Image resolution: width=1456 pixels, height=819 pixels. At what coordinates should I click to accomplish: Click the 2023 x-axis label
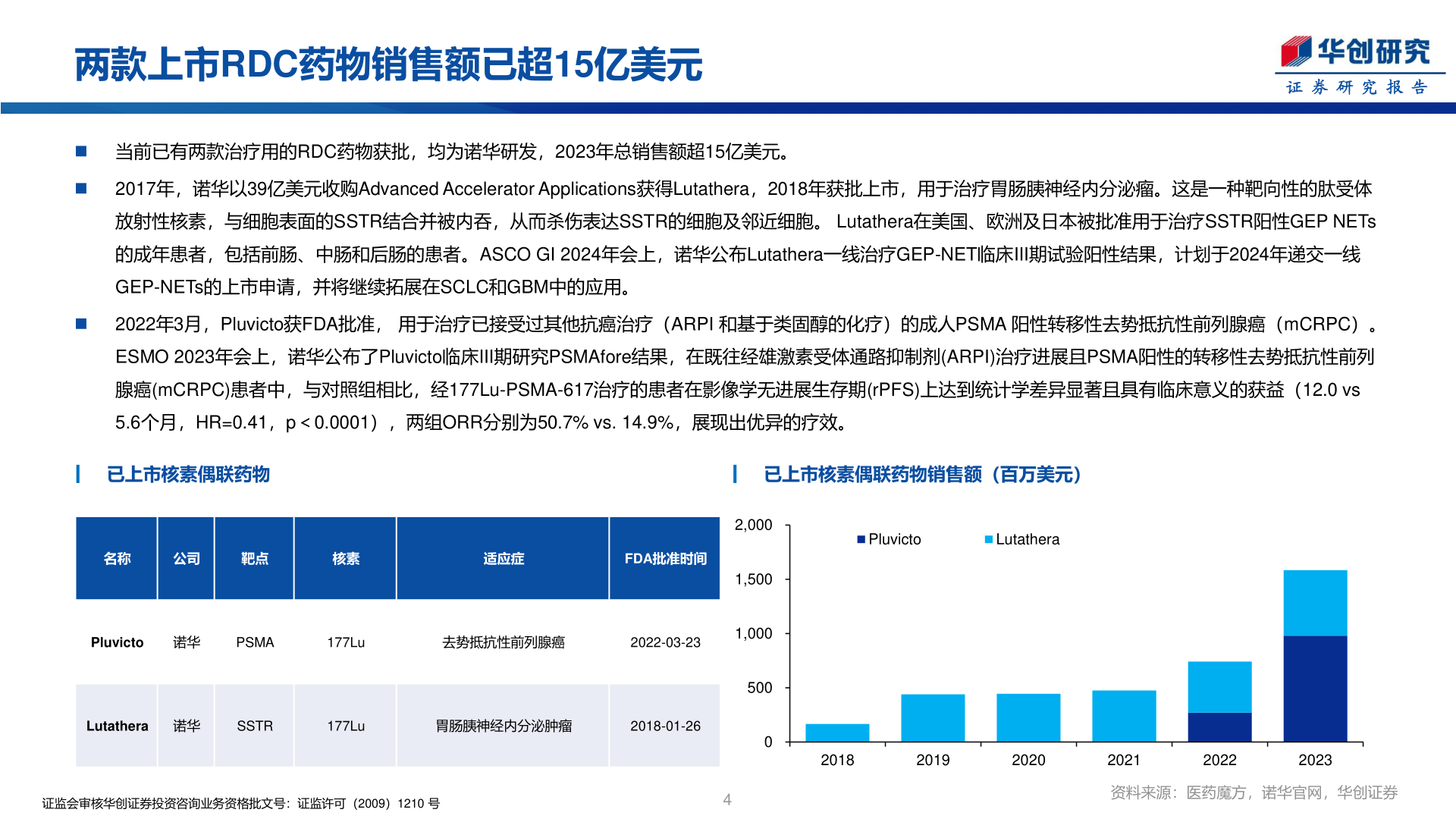point(1315,760)
